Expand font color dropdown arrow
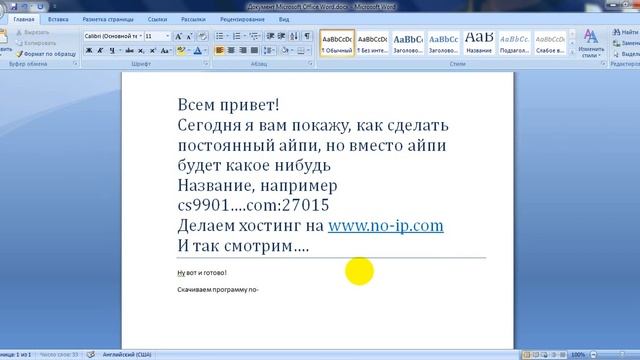This screenshot has height=360, width=640. (x=205, y=51)
